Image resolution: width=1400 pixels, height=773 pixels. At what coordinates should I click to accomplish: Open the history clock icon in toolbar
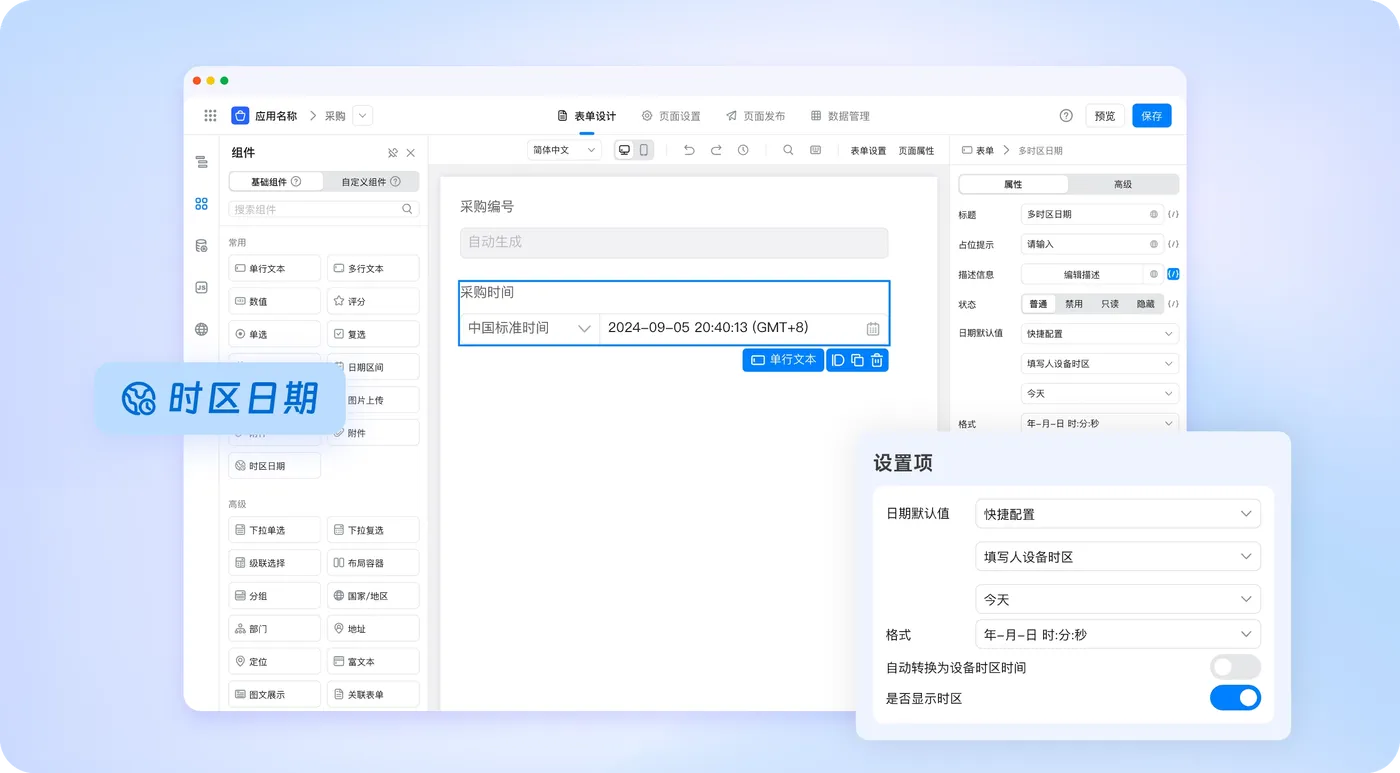coord(743,150)
